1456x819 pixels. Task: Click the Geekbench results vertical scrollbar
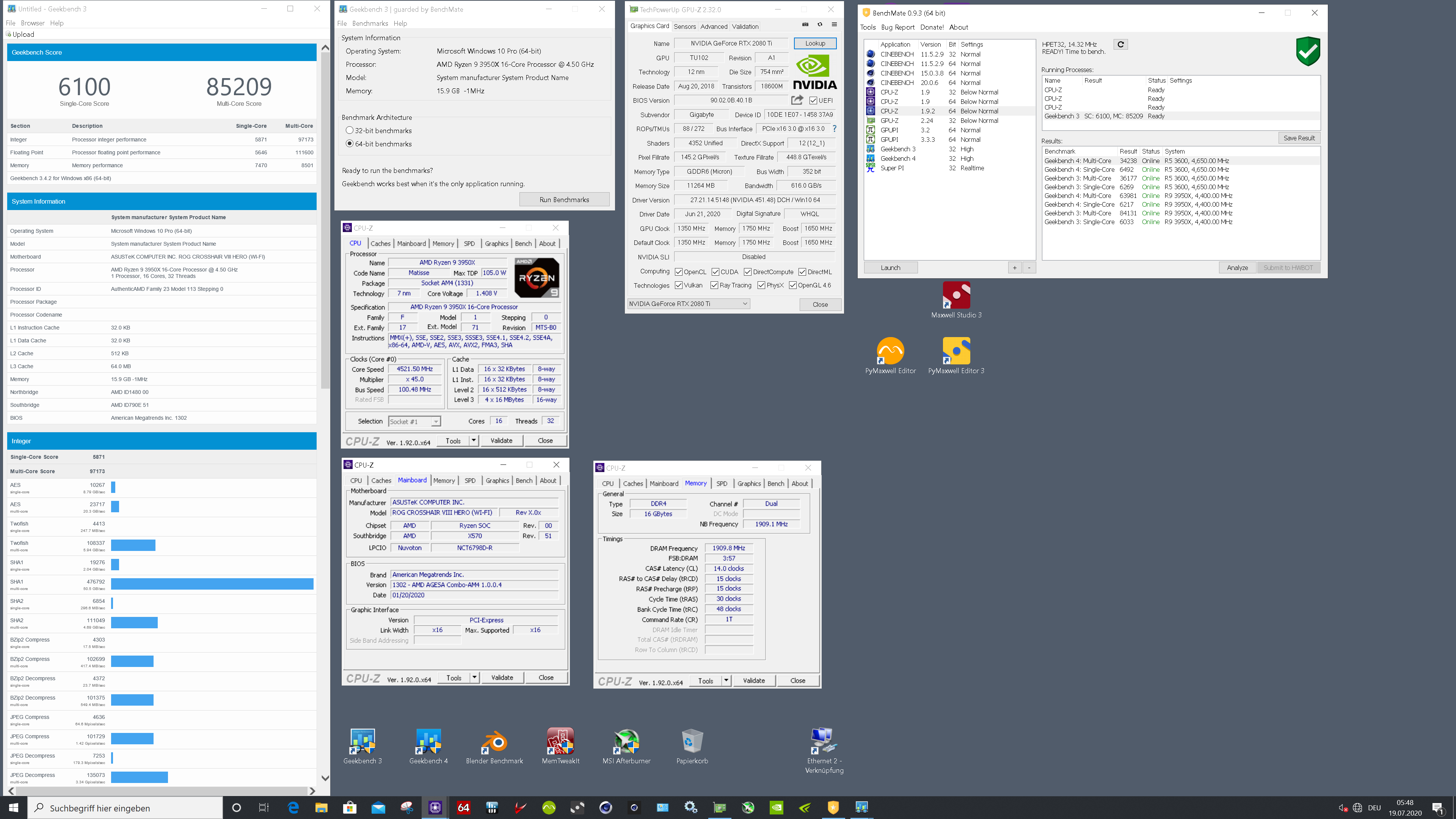325,220
